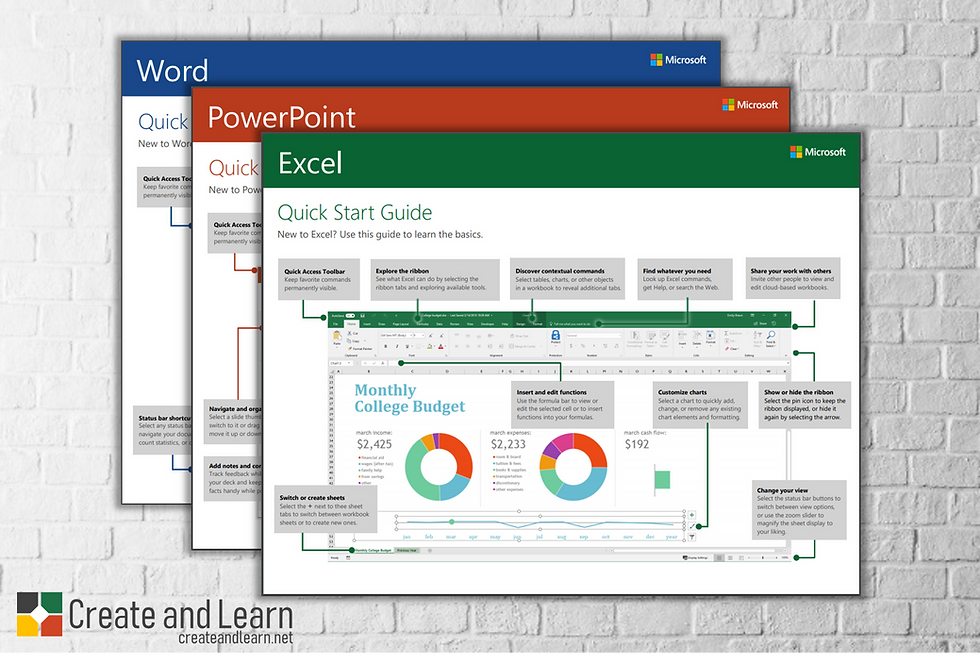Click the Format as Table icon
This screenshot has height=661, width=980.
(651, 336)
